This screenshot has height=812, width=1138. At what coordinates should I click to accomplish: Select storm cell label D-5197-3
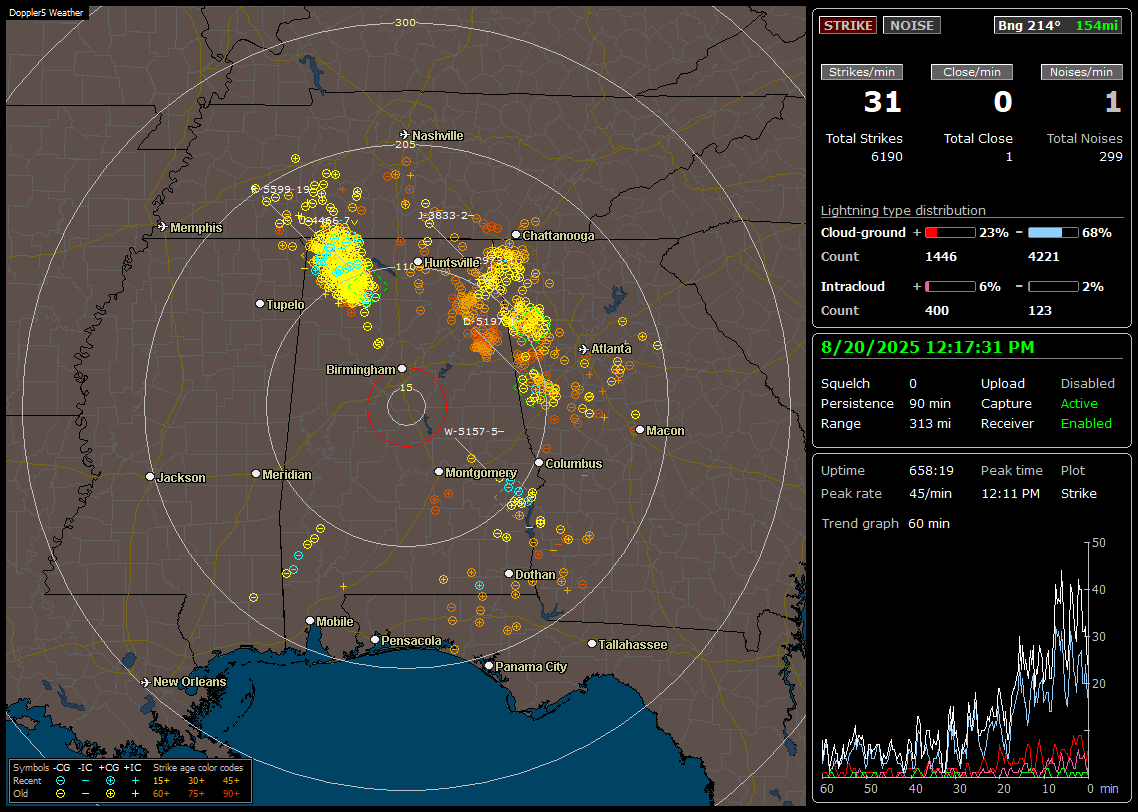[x=489, y=321]
